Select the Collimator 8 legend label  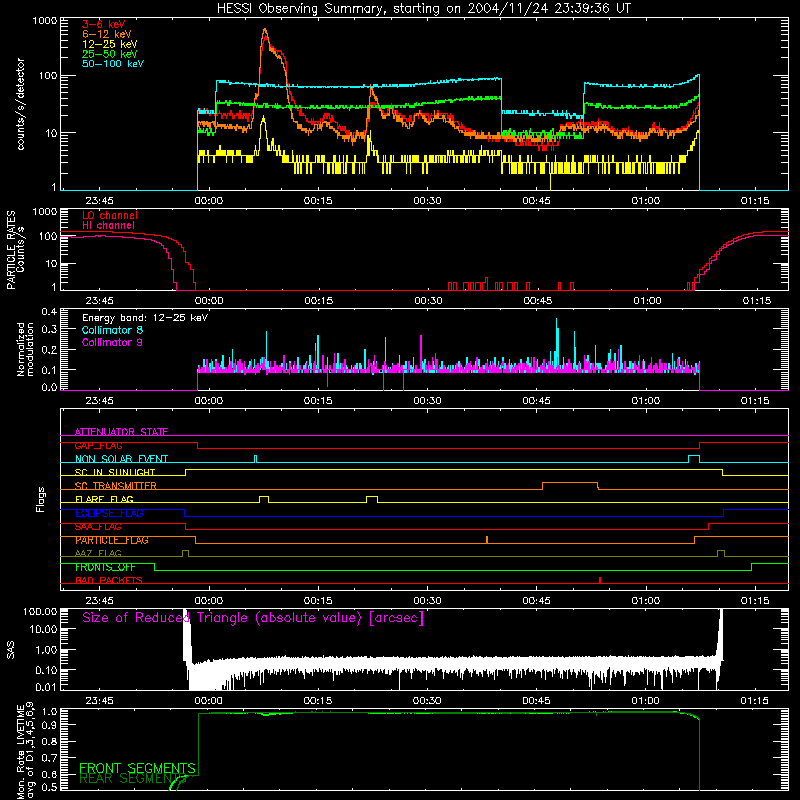click(112, 330)
